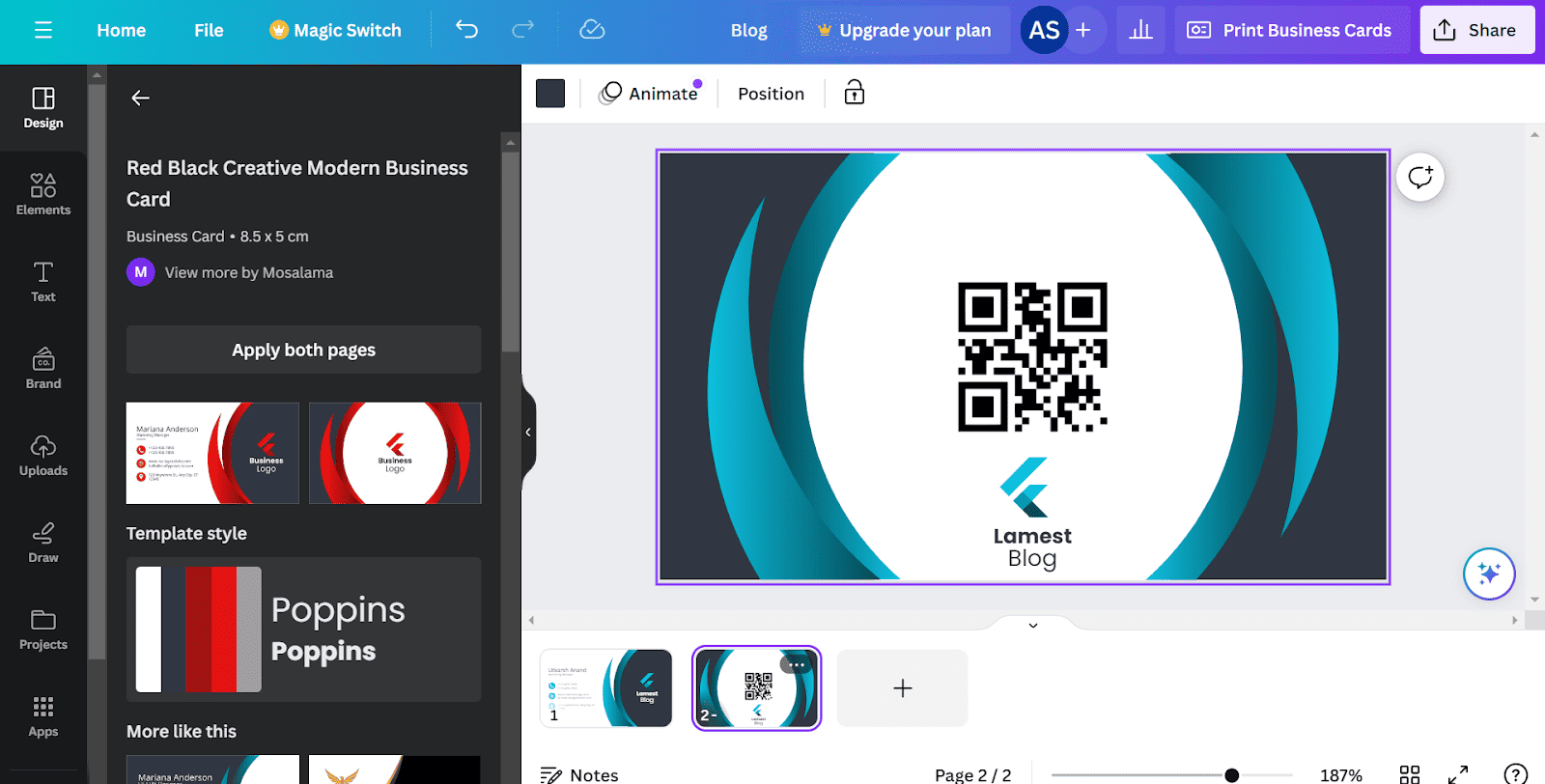
Task: Select the Blog text on the card
Action: coord(1032,558)
